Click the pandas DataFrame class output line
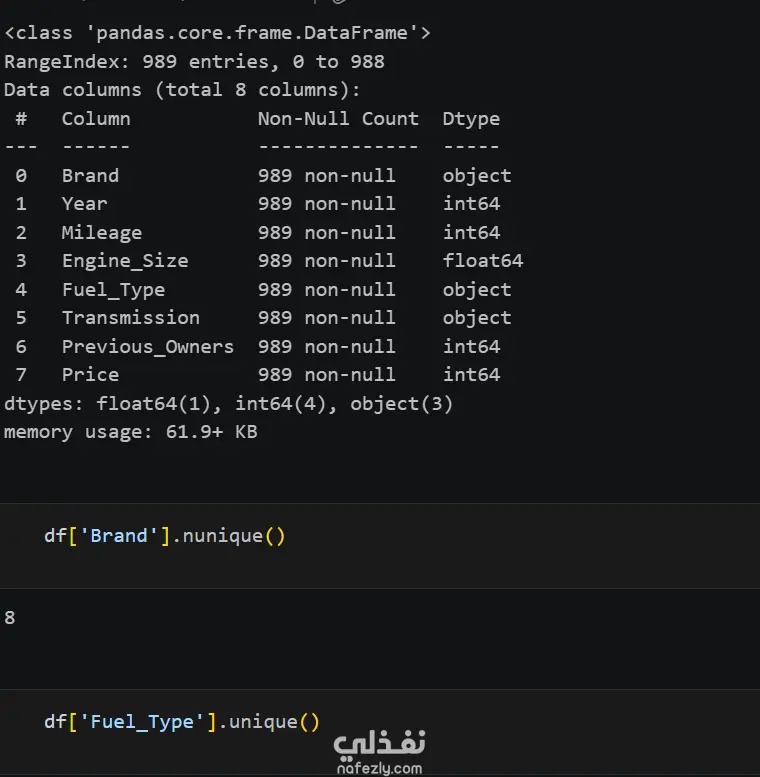This screenshot has height=777, width=760. click(x=217, y=33)
